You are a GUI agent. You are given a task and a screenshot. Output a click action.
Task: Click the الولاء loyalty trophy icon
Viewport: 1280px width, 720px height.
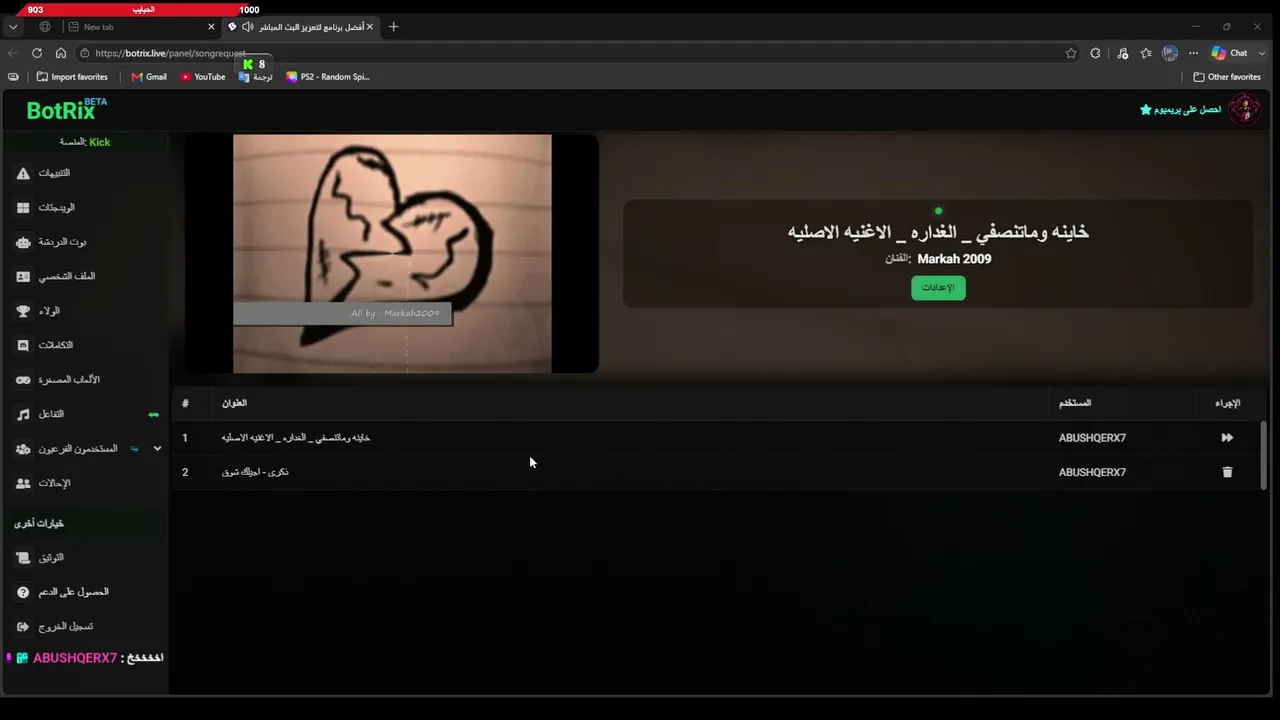coord(23,311)
